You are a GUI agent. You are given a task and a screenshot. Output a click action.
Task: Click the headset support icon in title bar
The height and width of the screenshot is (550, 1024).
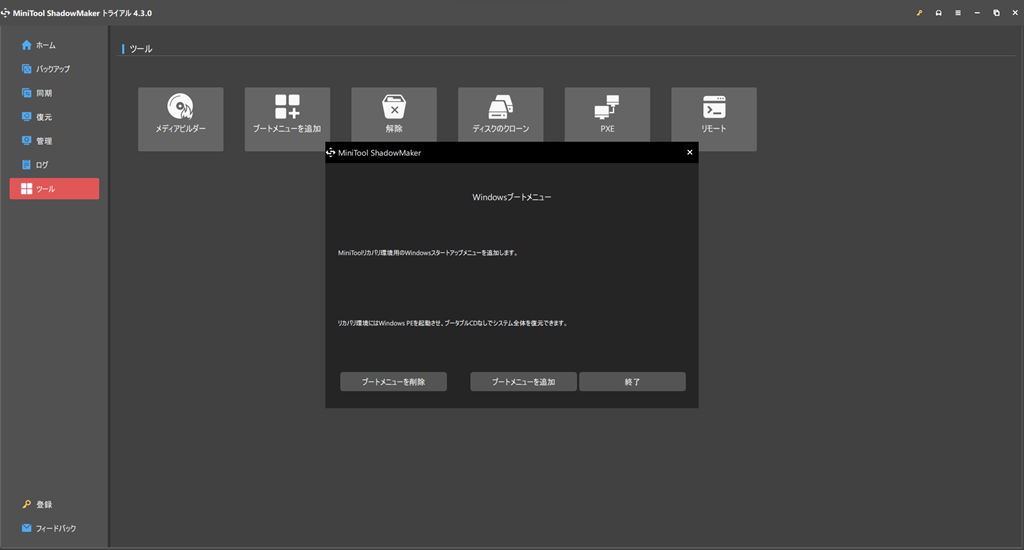click(x=938, y=12)
